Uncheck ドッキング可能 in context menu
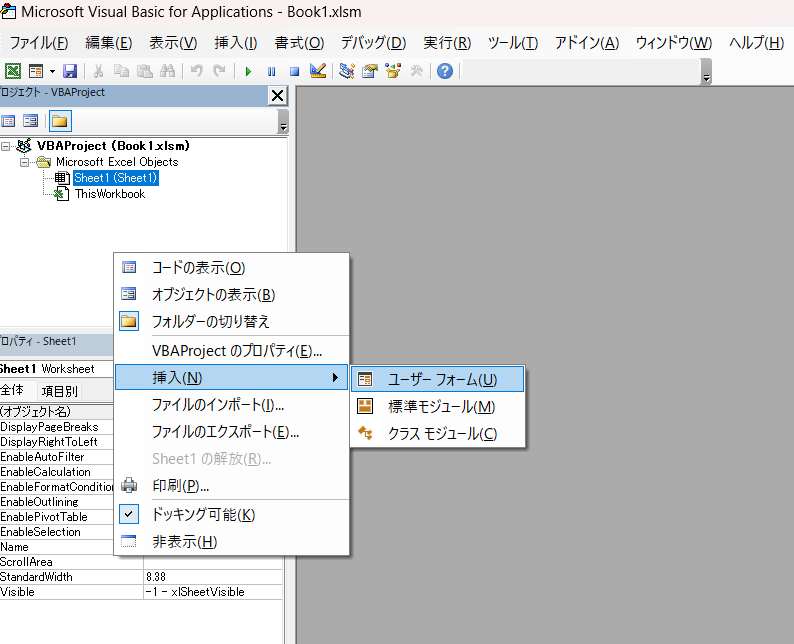The width and height of the screenshot is (794, 644). click(x=203, y=514)
